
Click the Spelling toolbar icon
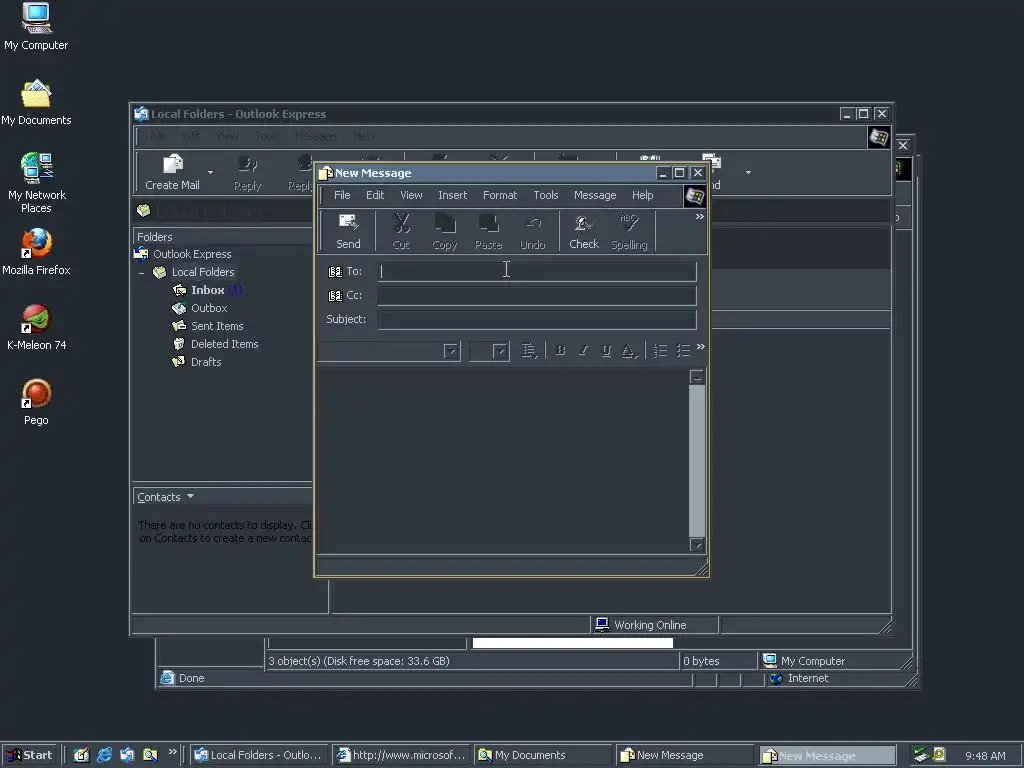pyautogui.click(x=629, y=223)
